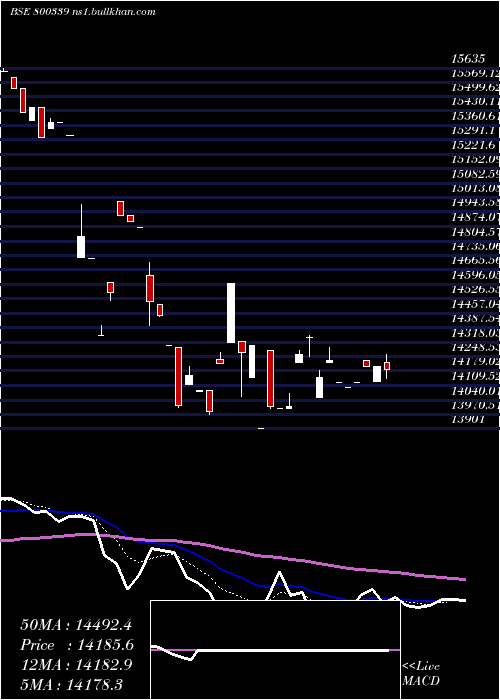Select the '12MA : 14182.9' reading
This screenshot has height=700, width=500.
coord(76,664)
